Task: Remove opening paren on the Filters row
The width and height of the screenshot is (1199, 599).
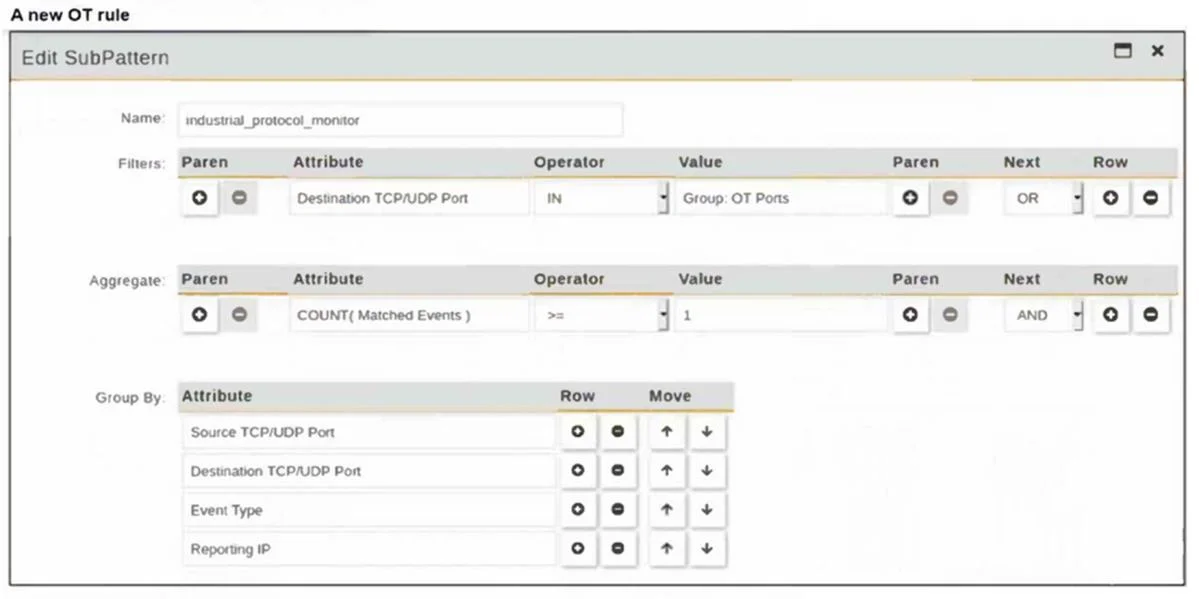Action: (x=239, y=198)
